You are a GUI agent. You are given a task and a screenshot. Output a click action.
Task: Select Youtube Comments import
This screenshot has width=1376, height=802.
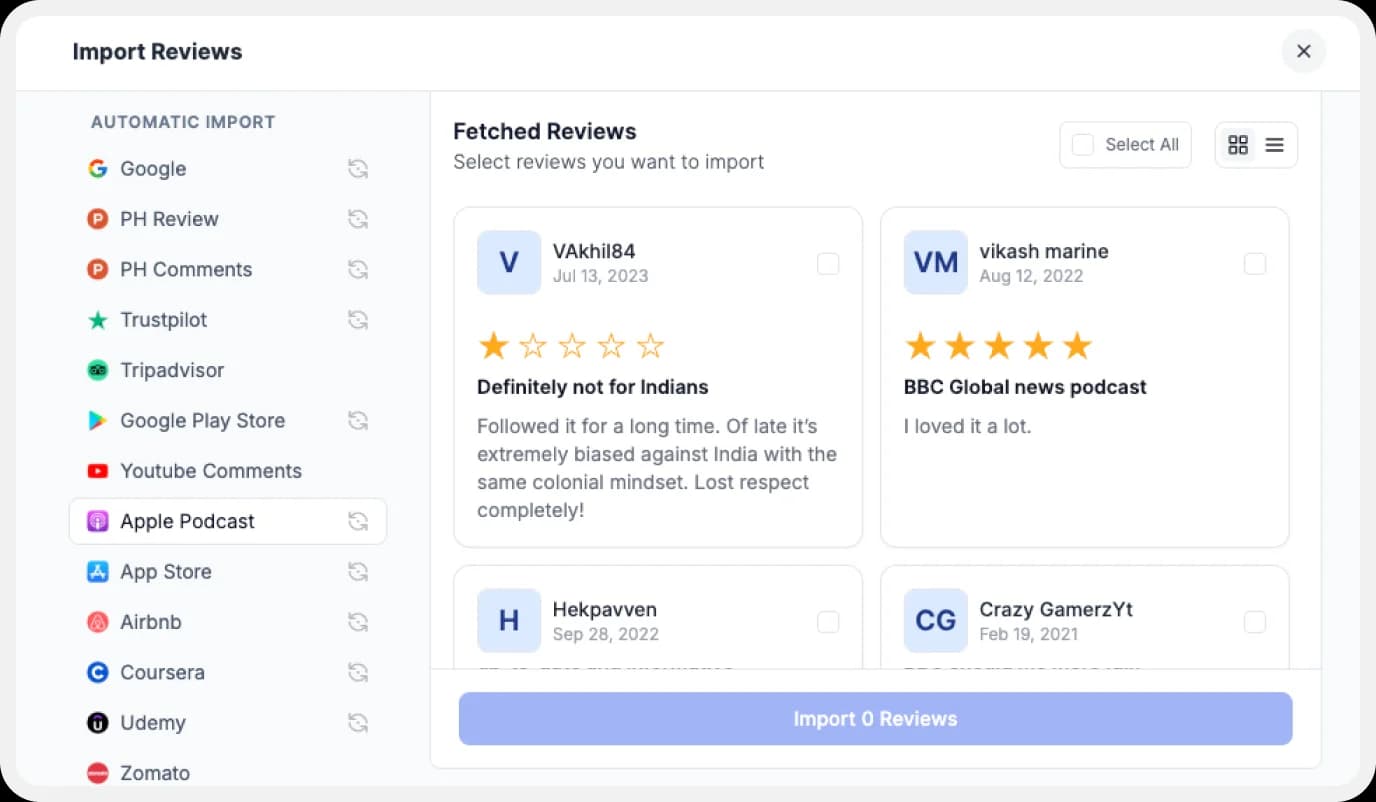coord(210,471)
